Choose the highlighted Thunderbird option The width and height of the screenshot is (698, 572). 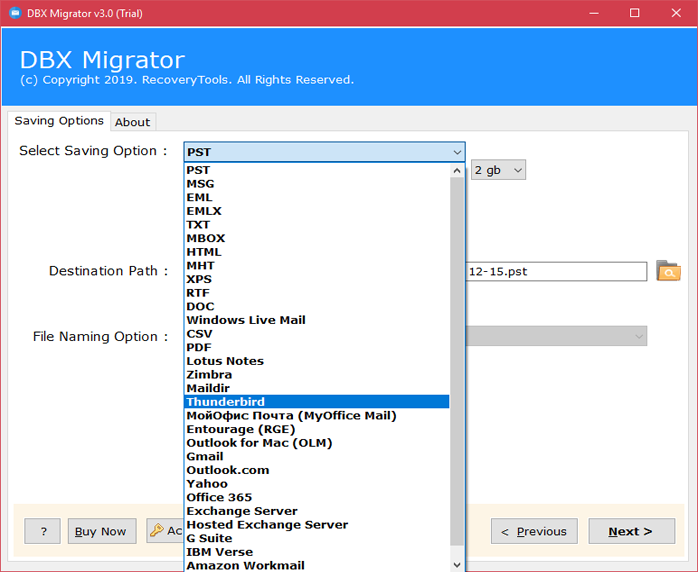point(317,402)
